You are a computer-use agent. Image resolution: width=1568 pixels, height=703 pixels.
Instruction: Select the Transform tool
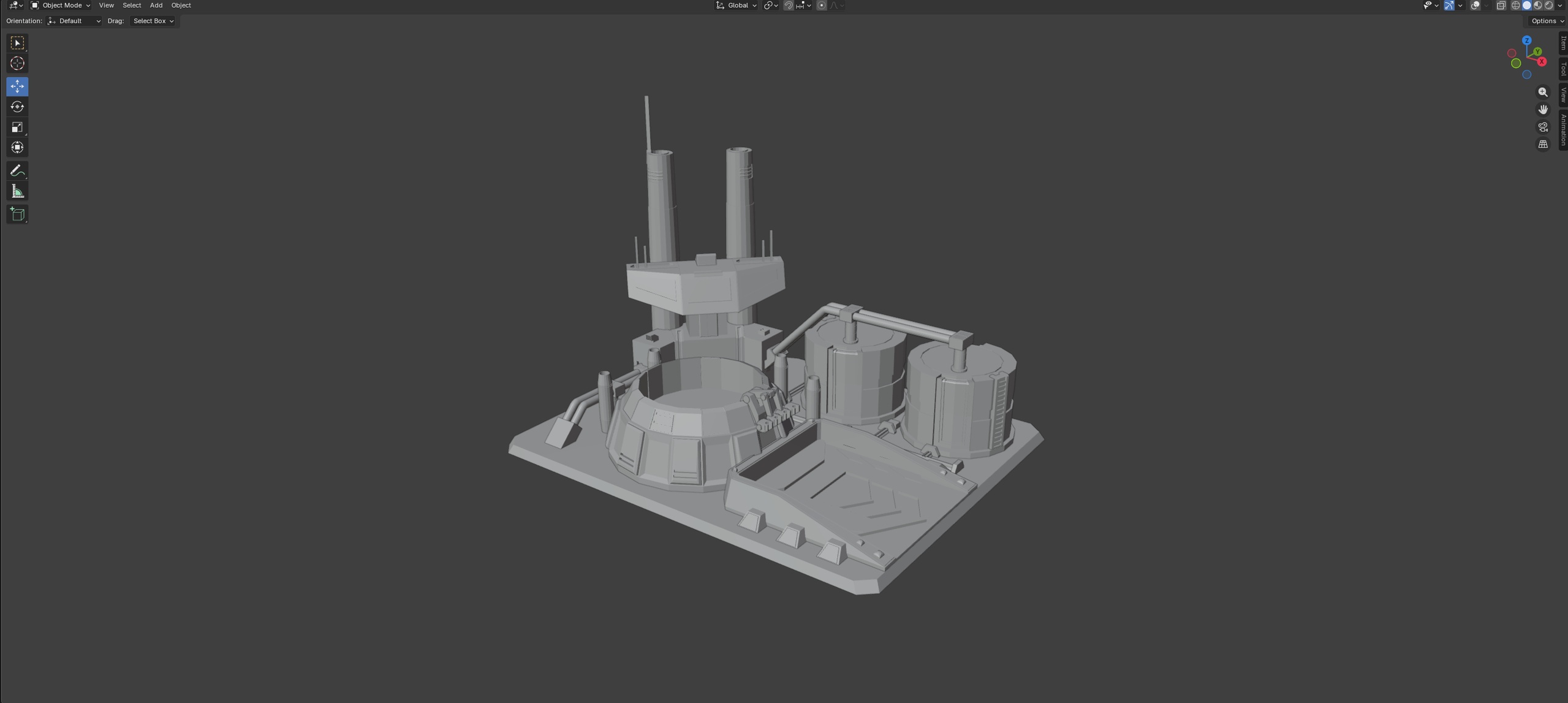(x=17, y=148)
